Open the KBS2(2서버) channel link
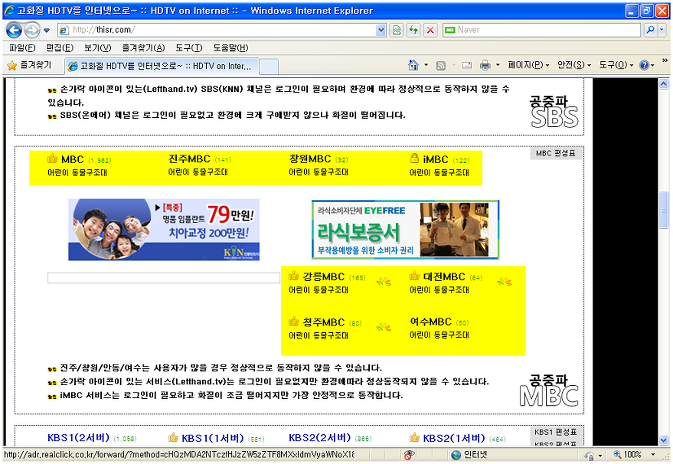This screenshot has height=464, width=673. pos(320,438)
